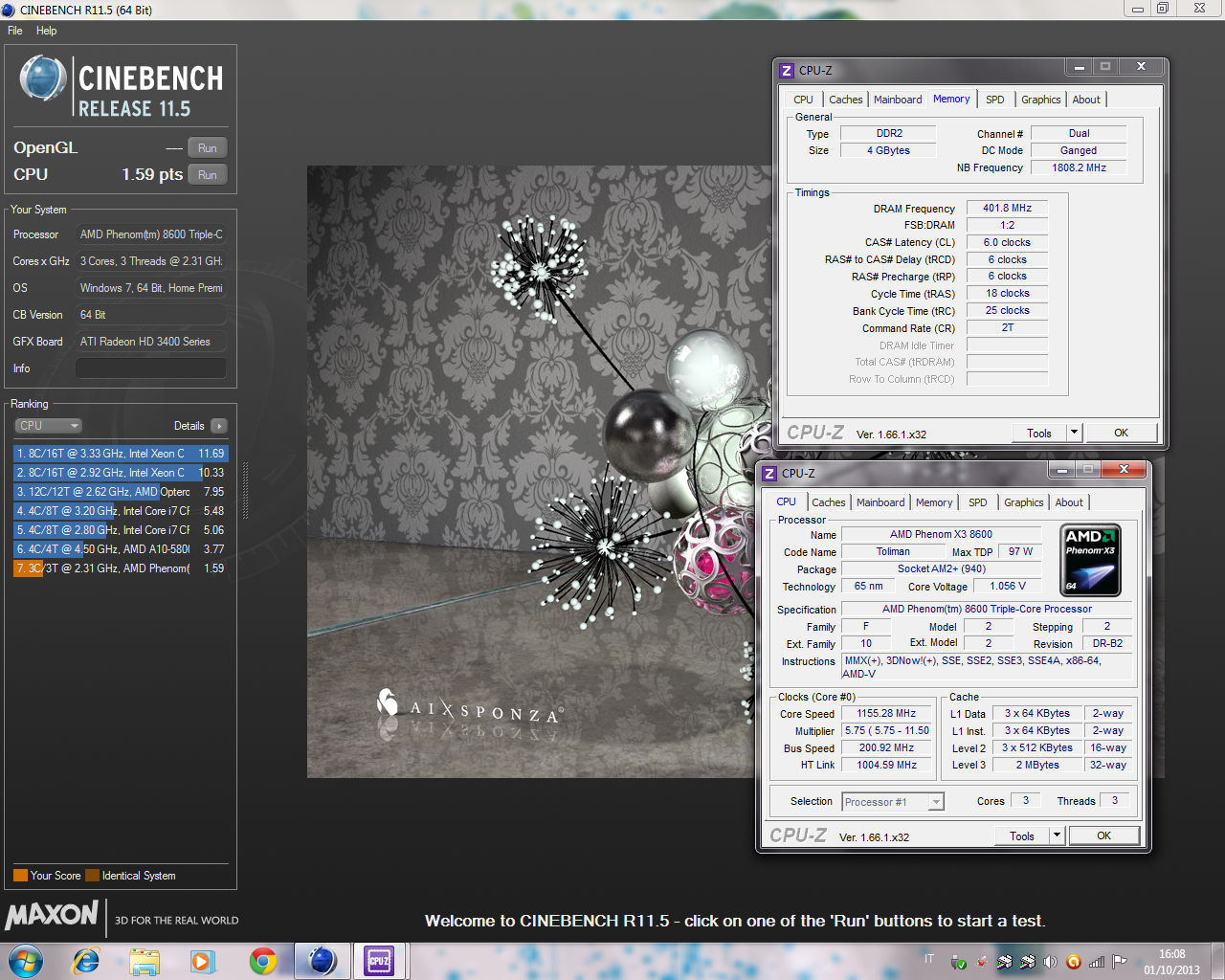Open Windows Media Player from the taskbar
The height and width of the screenshot is (980, 1225).
point(203,961)
